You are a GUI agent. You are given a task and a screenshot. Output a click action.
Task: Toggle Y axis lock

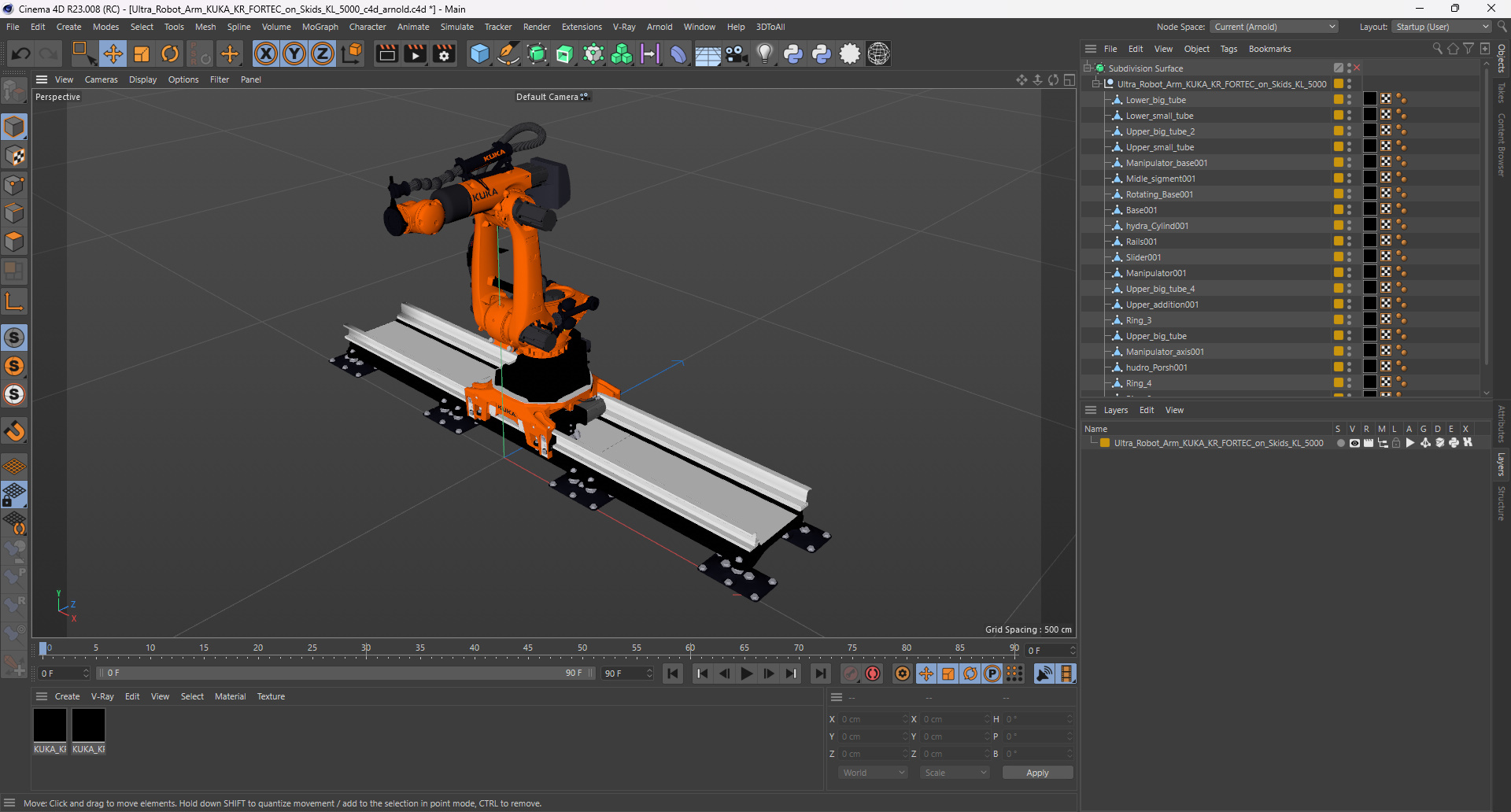294,54
